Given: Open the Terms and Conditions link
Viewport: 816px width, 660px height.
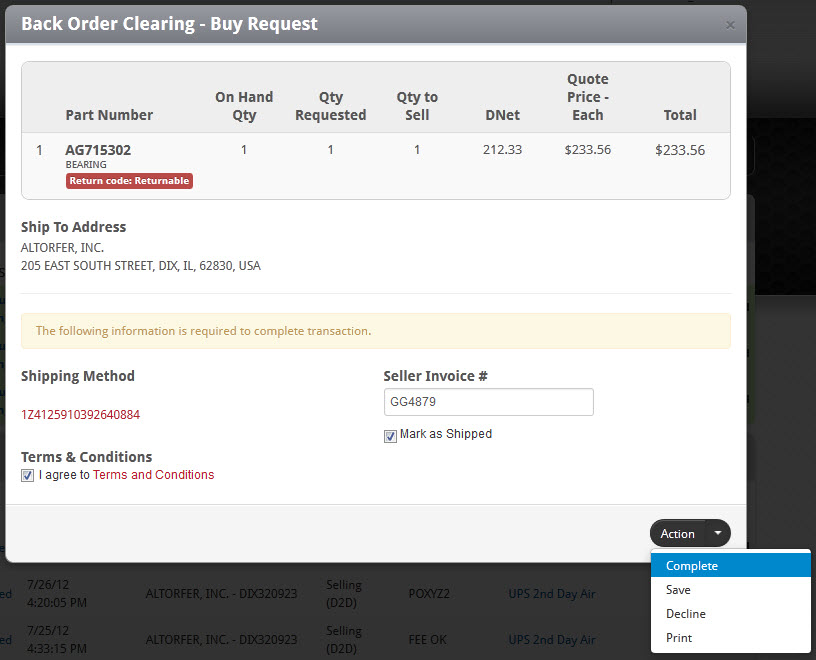Looking at the screenshot, I should (x=153, y=474).
